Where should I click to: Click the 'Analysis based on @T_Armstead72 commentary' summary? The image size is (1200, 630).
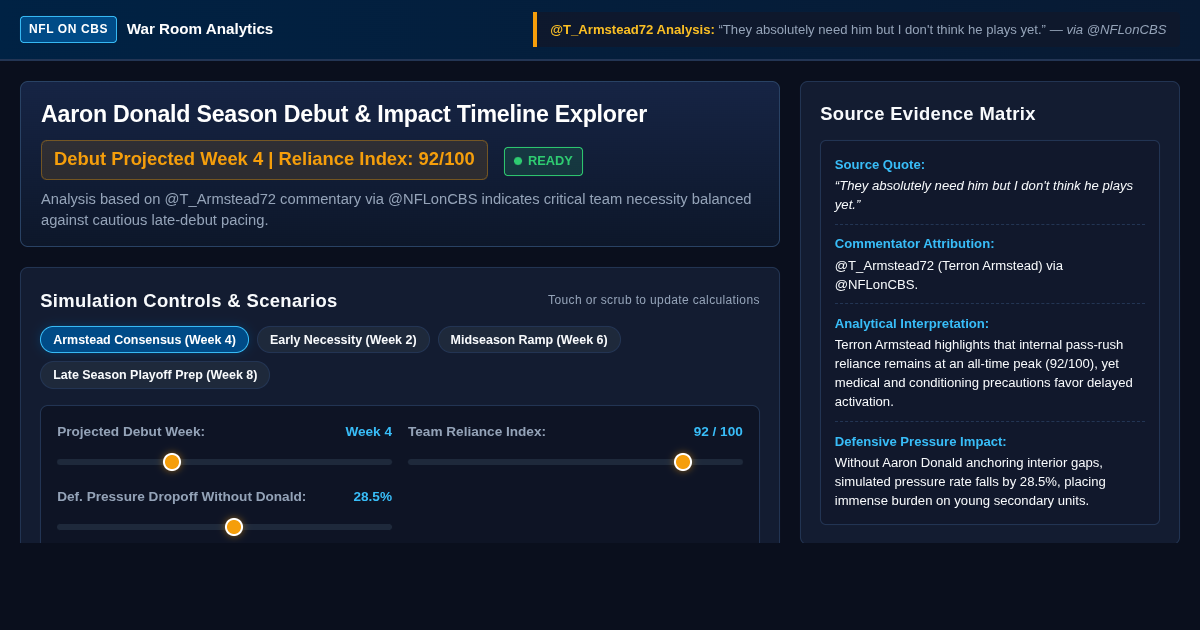[x=396, y=210]
